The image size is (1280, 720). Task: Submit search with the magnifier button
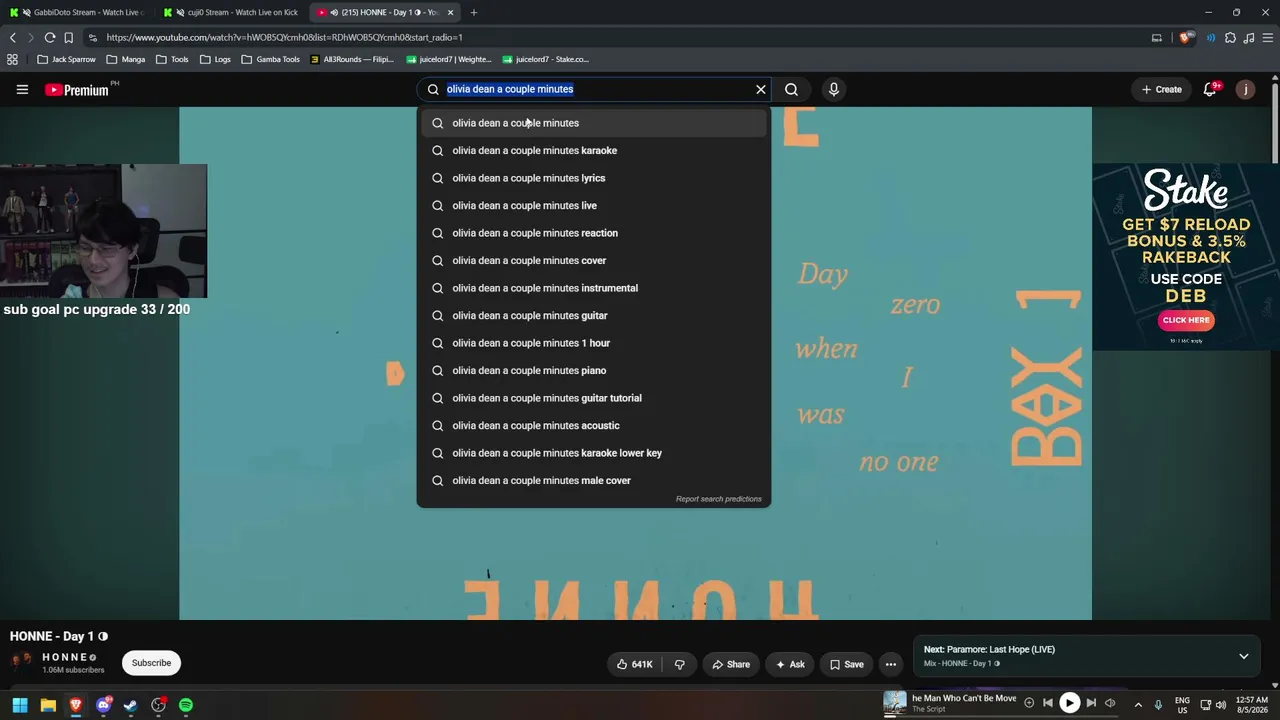(791, 89)
